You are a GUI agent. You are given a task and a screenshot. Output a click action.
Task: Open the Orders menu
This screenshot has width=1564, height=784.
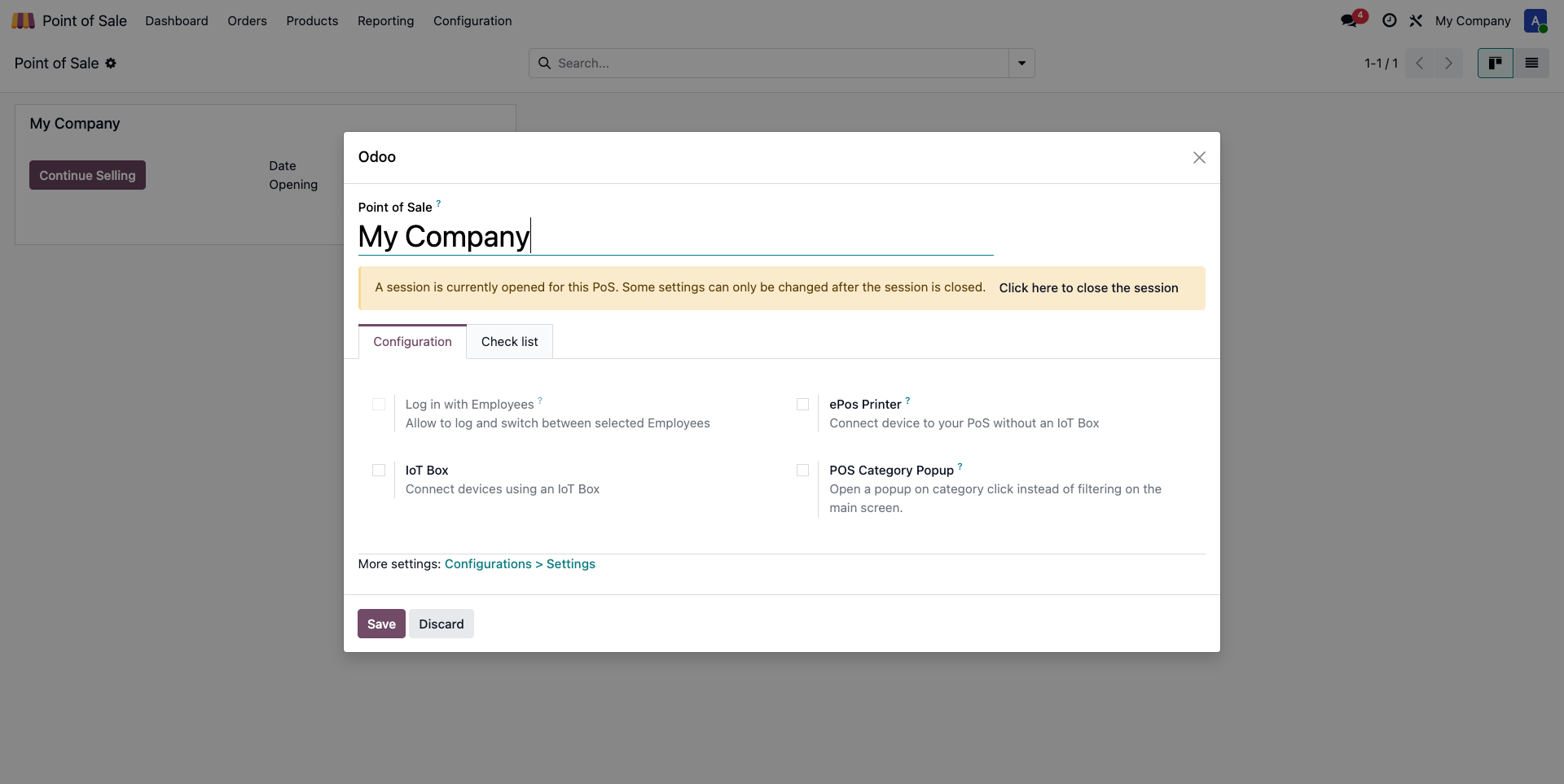coord(247,20)
